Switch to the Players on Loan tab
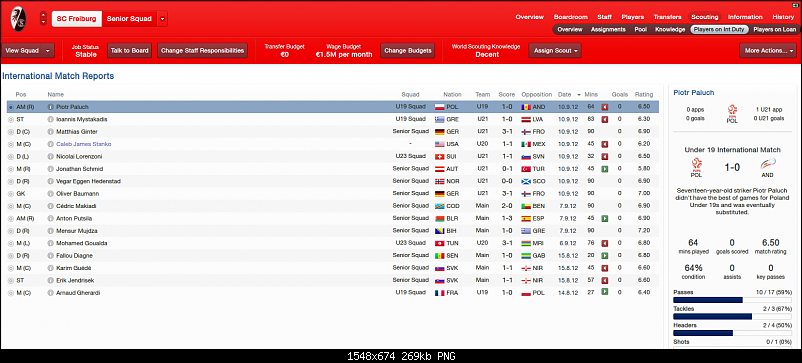 pyautogui.click(x=774, y=30)
